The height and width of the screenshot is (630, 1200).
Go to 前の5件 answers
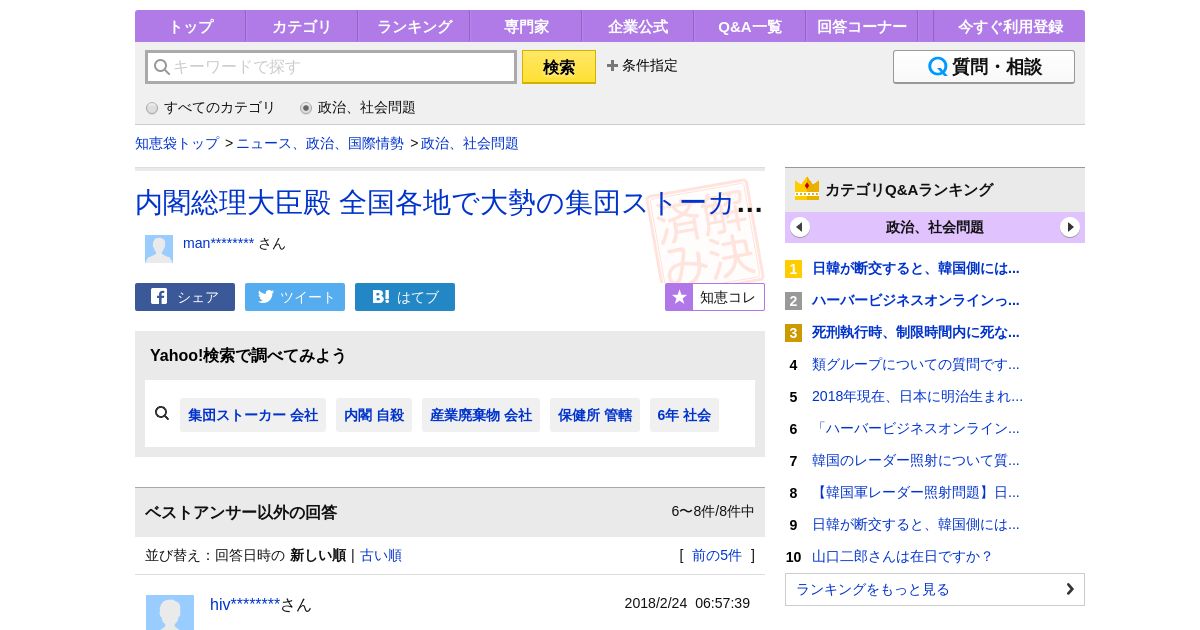717,555
